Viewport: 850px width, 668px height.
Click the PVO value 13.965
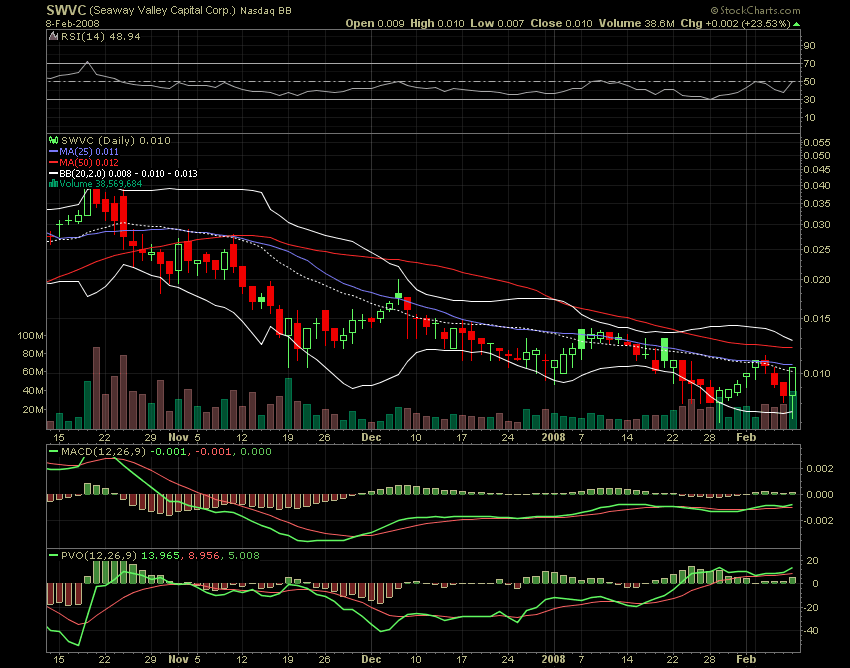click(160, 556)
